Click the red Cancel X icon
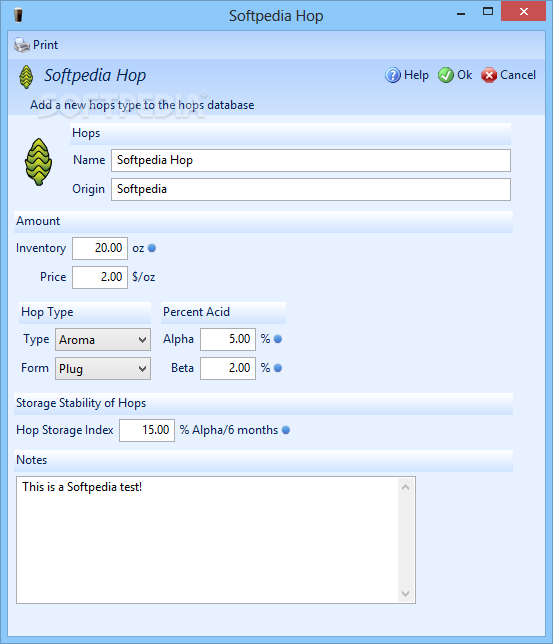Viewport: 553px width, 644px height. tap(489, 75)
